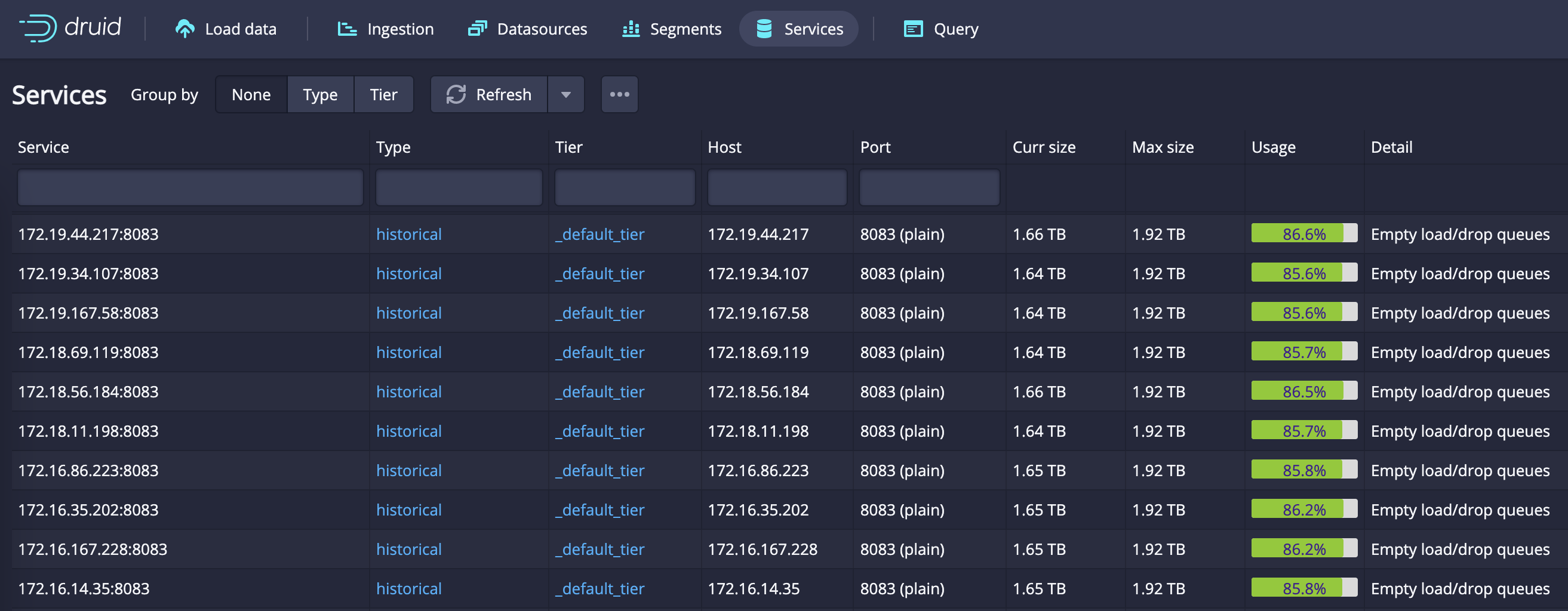Image resolution: width=1568 pixels, height=611 pixels.
Task: Click _default_tier link for 172.19.167.58
Action: [x=599, y=313]
